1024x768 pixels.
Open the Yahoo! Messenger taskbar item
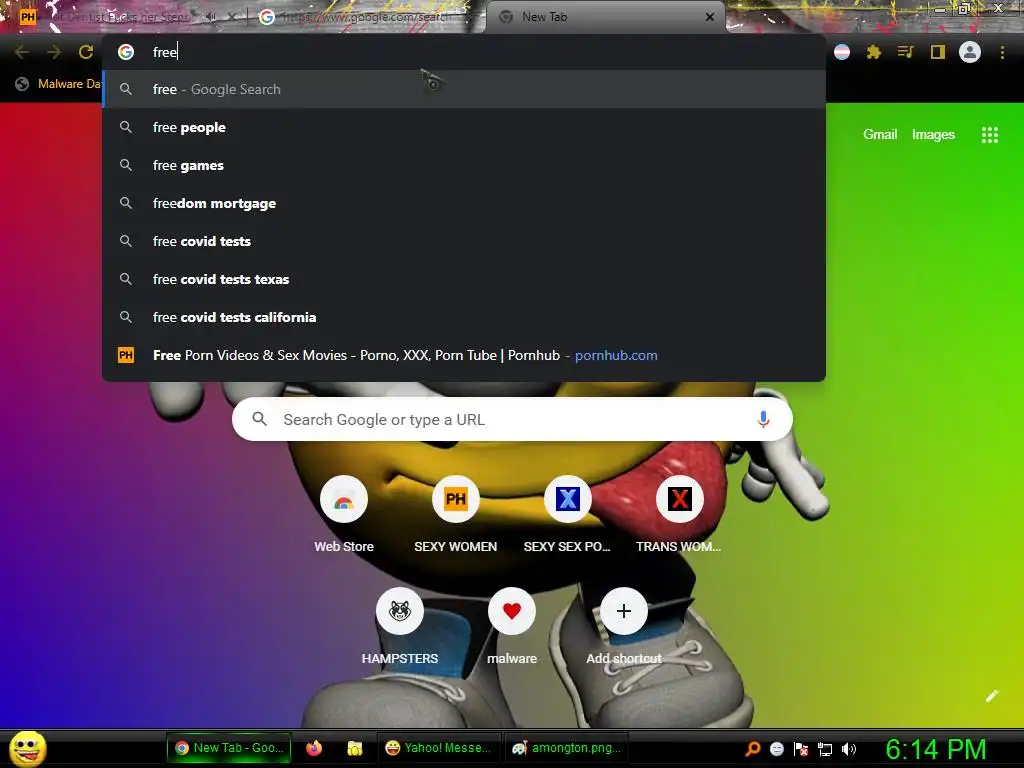pyautogui.click(x=438, y=748)
